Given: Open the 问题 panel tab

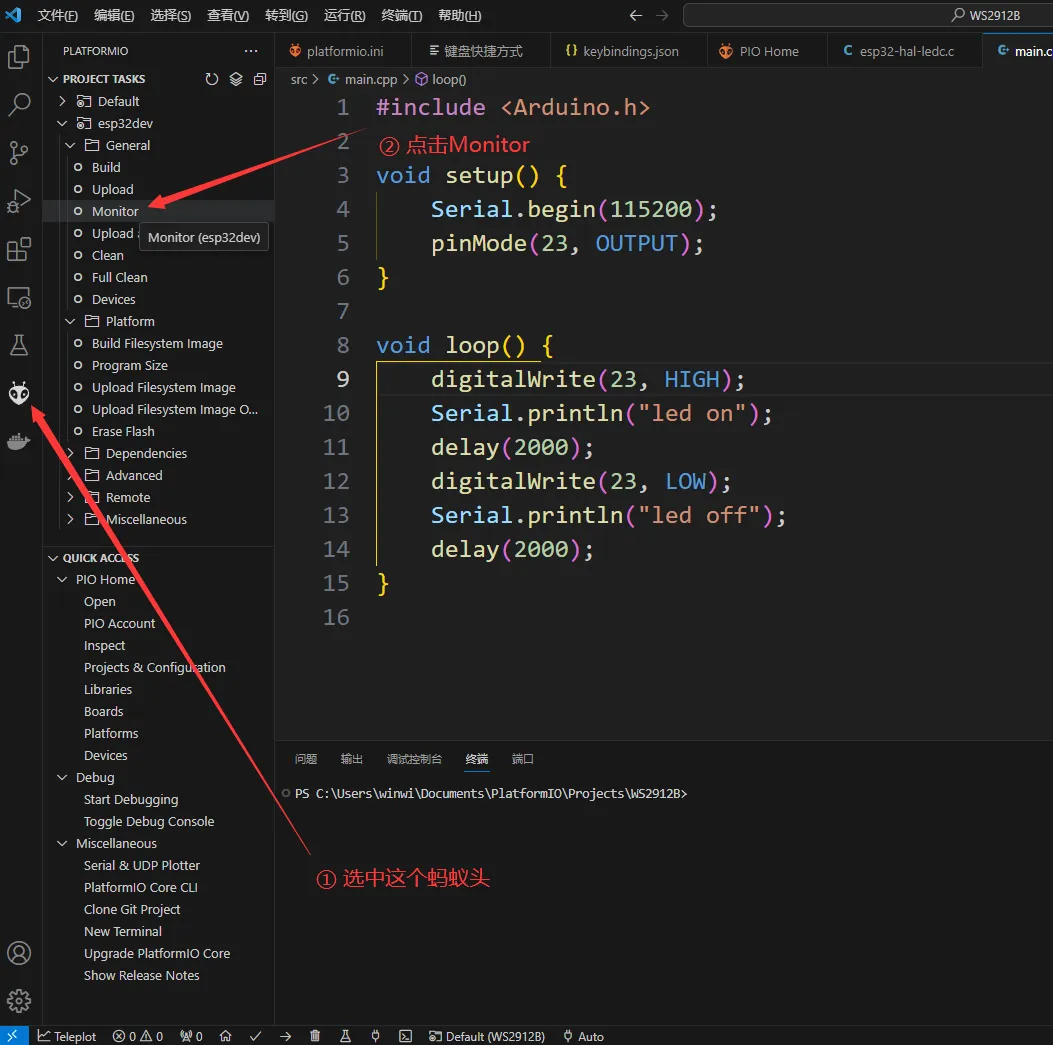Looking at the screenshot, I should [306, 759].
